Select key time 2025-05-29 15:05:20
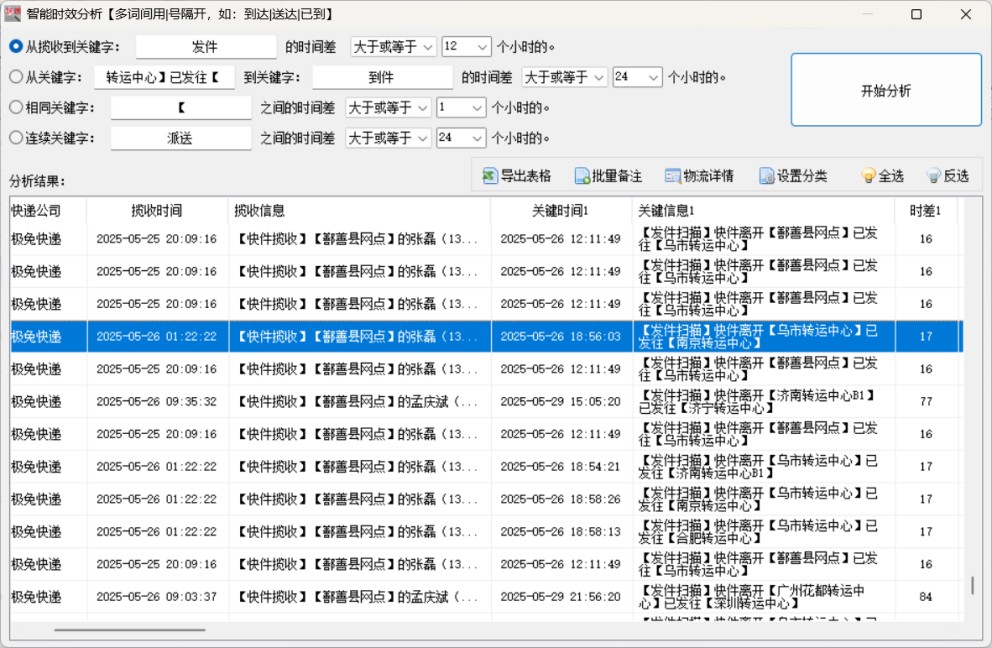Screen dimensions: 992x648 (x=561, y=401)
